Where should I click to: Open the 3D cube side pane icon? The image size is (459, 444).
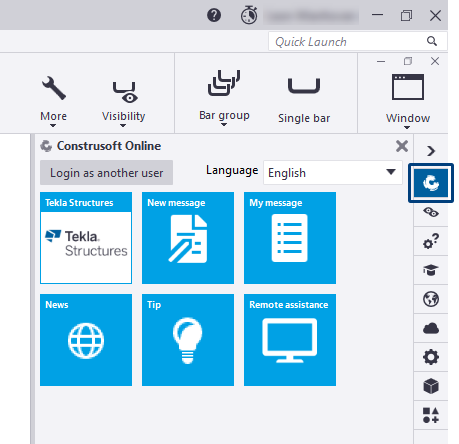pos(431,386)
